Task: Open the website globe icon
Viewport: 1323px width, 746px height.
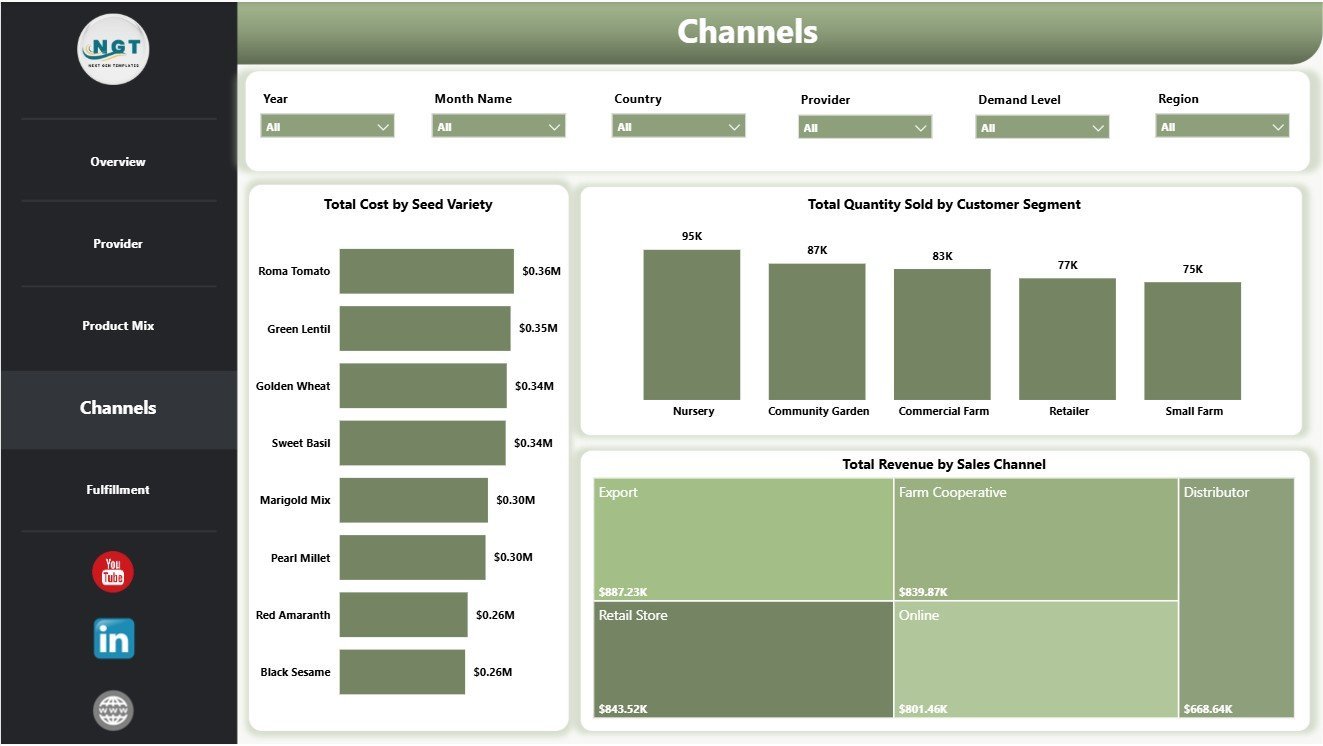Action: pos(113,710)
